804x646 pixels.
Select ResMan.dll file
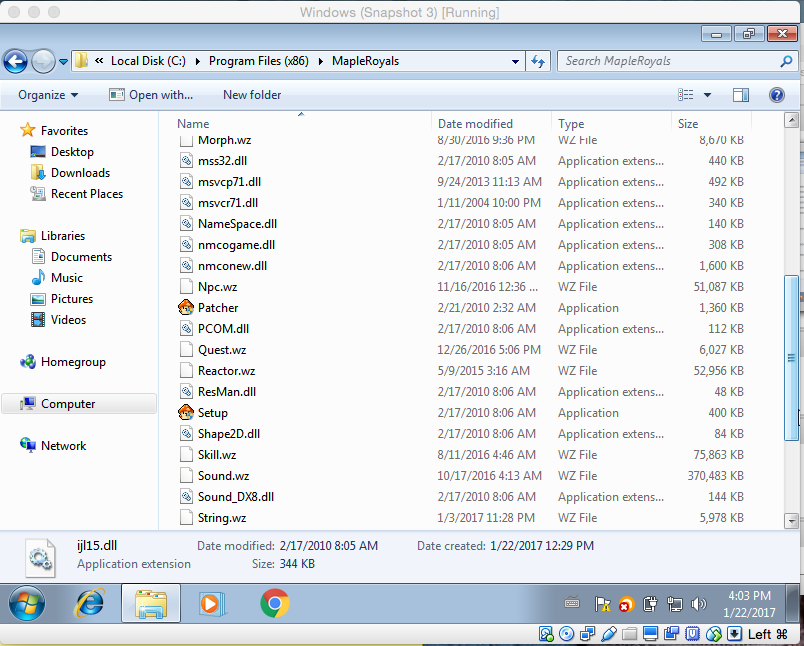point(227,392)
